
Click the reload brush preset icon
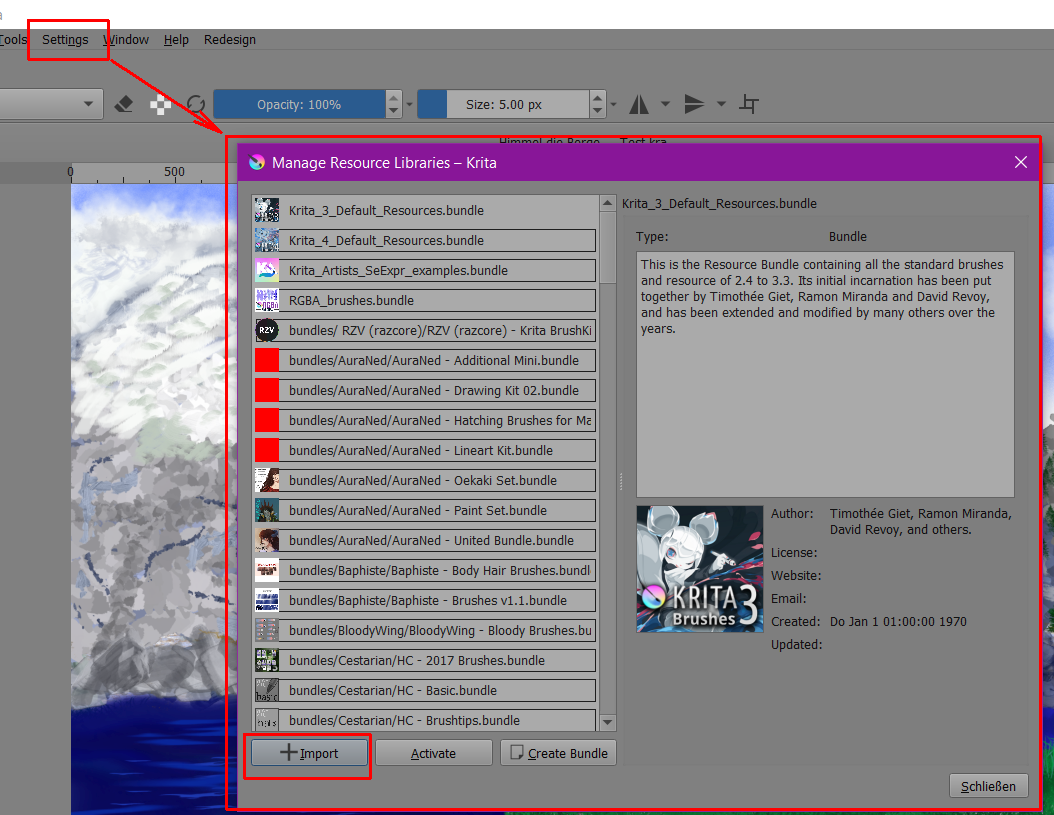[x=196, y=104]
